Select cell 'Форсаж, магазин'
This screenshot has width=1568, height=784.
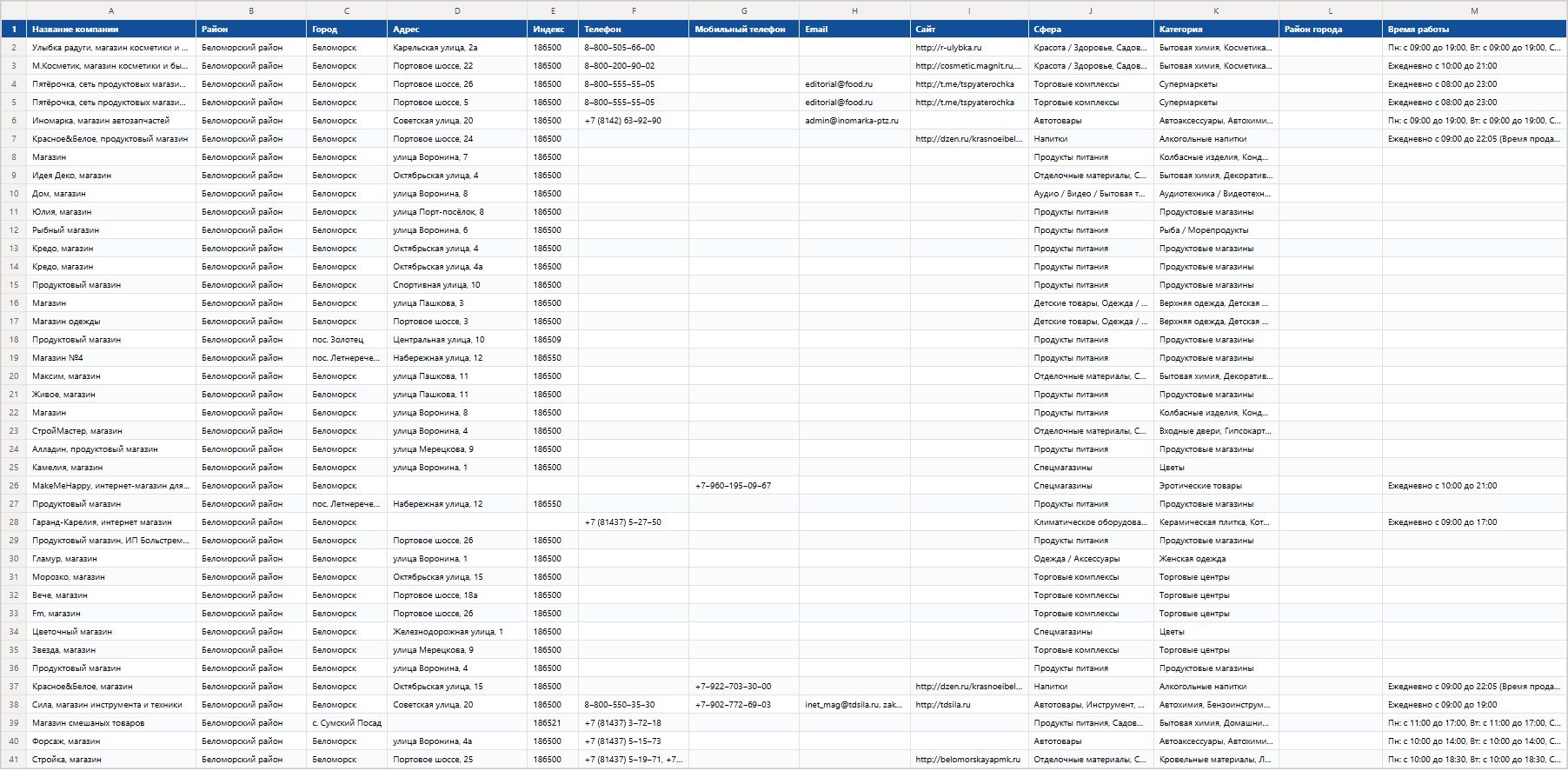pos(111,741)
